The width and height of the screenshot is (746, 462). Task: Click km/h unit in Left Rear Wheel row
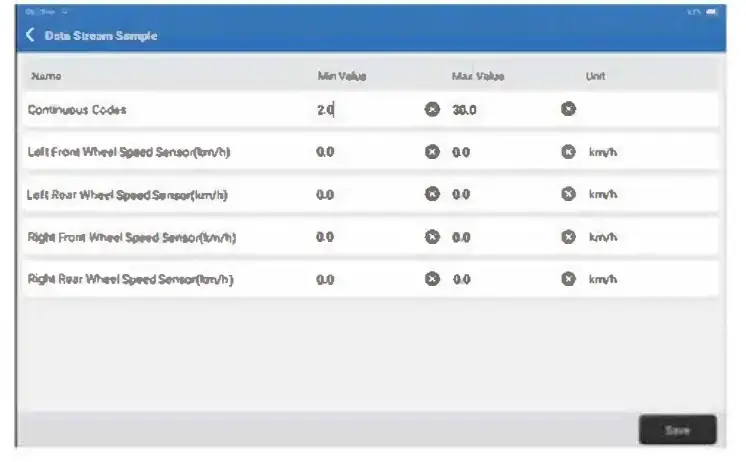[603, 194]
